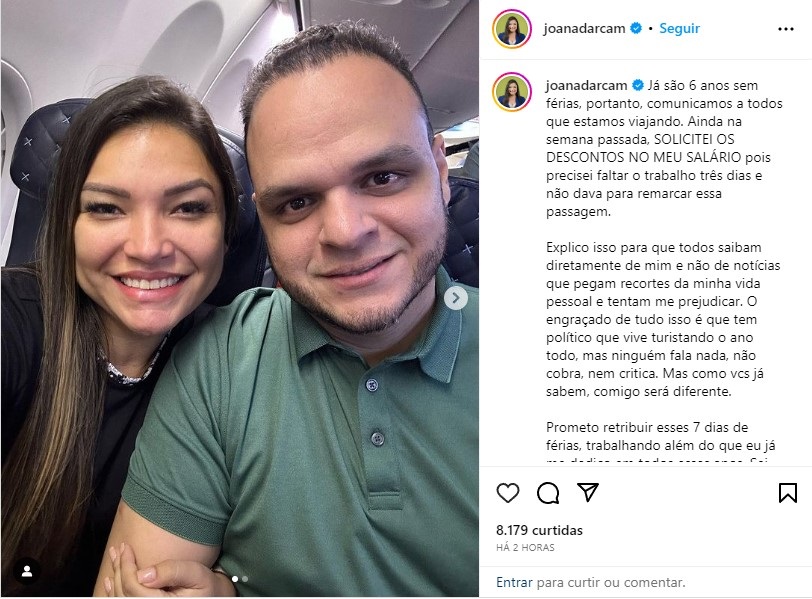Open comments via the speech bubble icon
Screen dimensions: 812x599
click(x=548, y=492)
